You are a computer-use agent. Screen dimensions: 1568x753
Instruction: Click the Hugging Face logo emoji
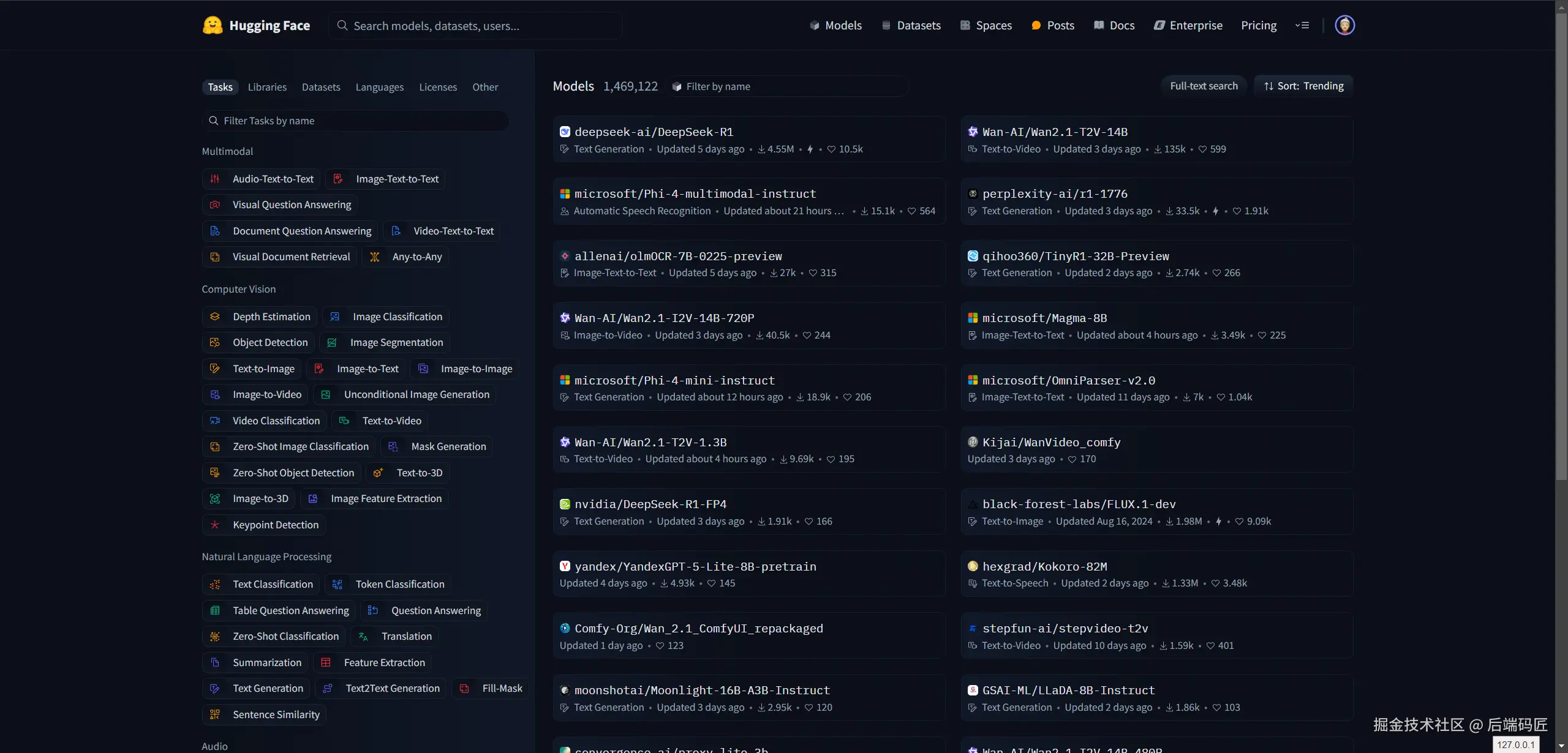[213, 25]
